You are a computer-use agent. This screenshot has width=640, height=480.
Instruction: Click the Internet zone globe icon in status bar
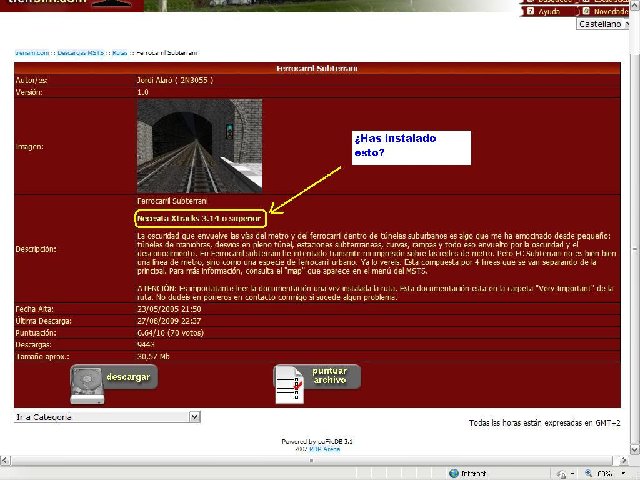453,473
